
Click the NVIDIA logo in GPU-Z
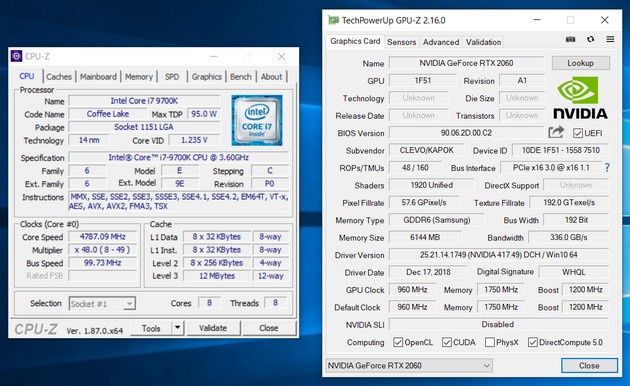[x=581, y=98]
